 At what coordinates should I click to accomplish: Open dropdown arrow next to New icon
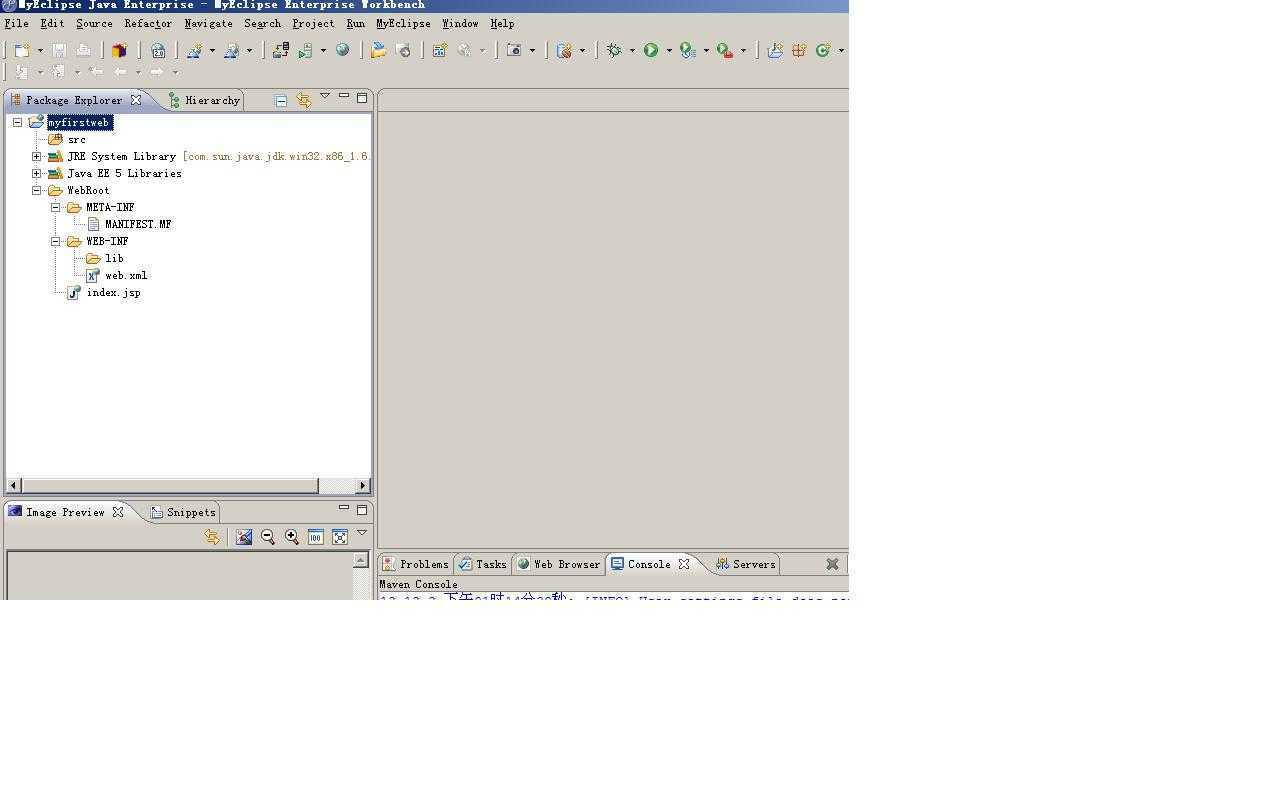[x=40, y=50]
